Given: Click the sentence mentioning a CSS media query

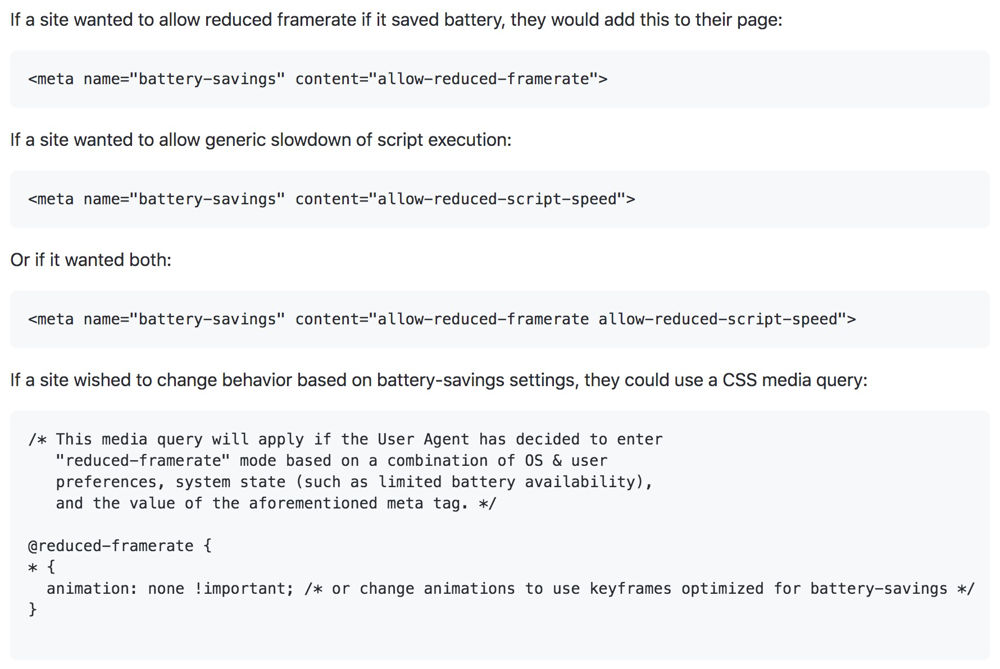Looking at the screenshot, I should click(x=439, y=381).
